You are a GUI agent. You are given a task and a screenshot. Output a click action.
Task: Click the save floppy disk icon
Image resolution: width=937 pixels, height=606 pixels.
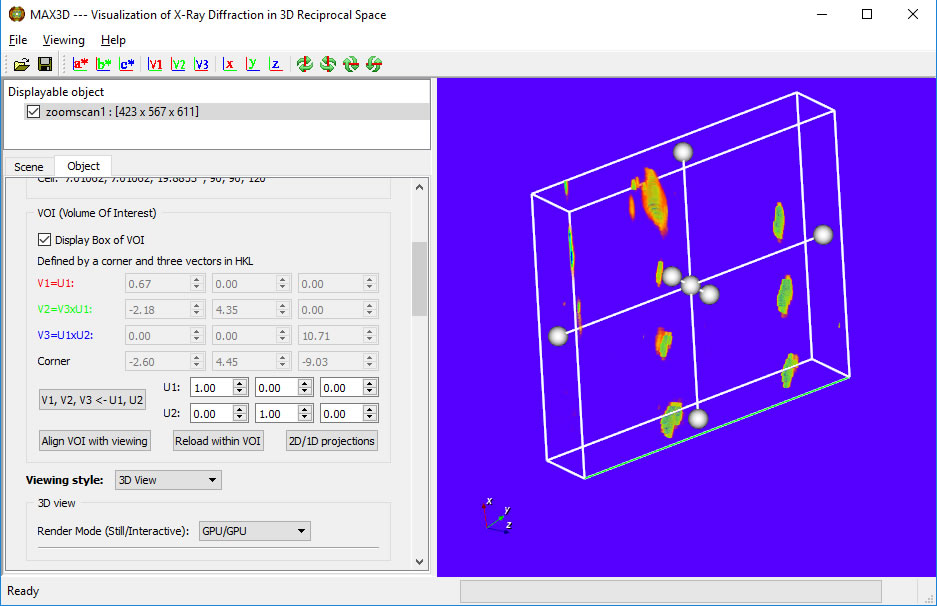45,64
